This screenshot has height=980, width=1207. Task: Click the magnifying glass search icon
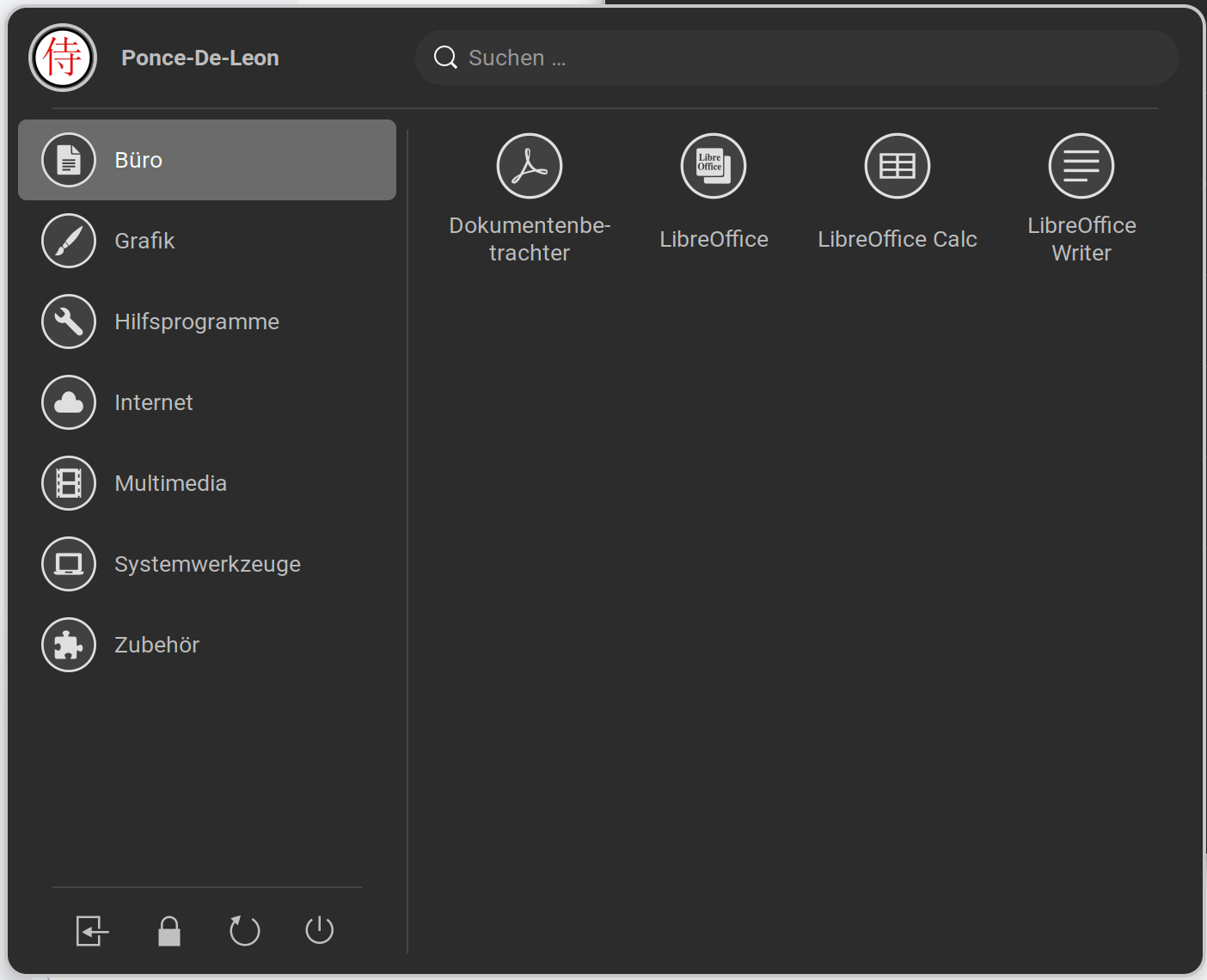click(445, 58)
